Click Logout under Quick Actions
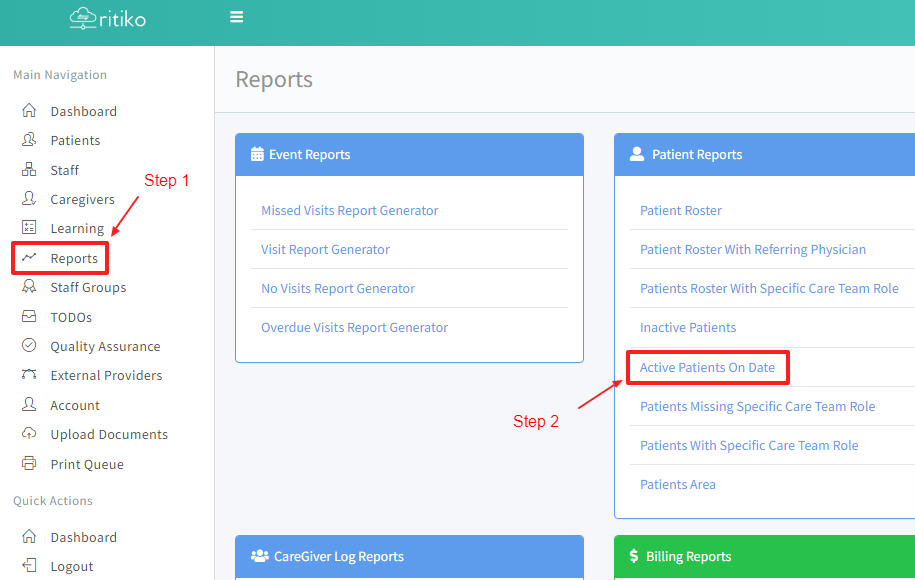 [71, 566]
